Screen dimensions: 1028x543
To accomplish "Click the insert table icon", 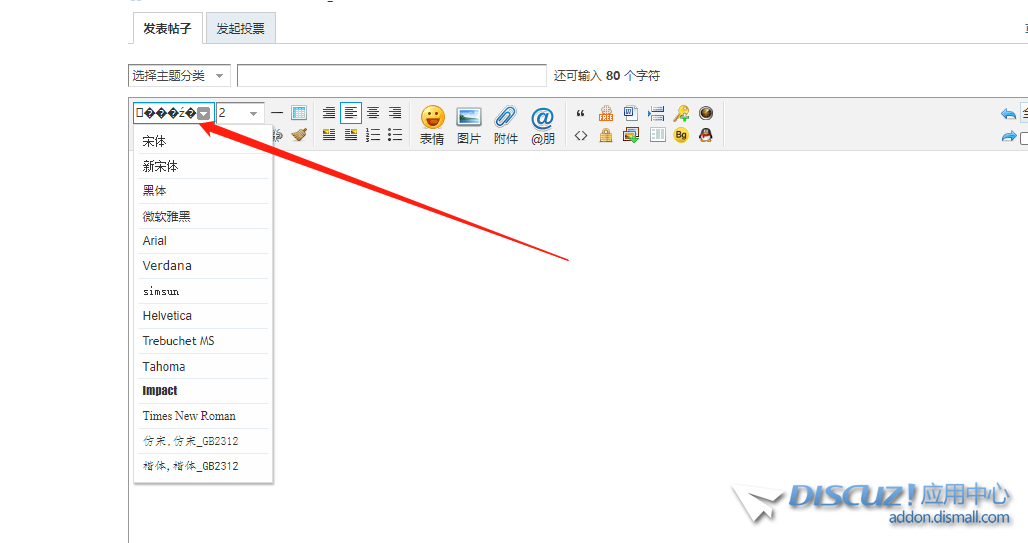I will pyautogui.click(x=299, y=114).
